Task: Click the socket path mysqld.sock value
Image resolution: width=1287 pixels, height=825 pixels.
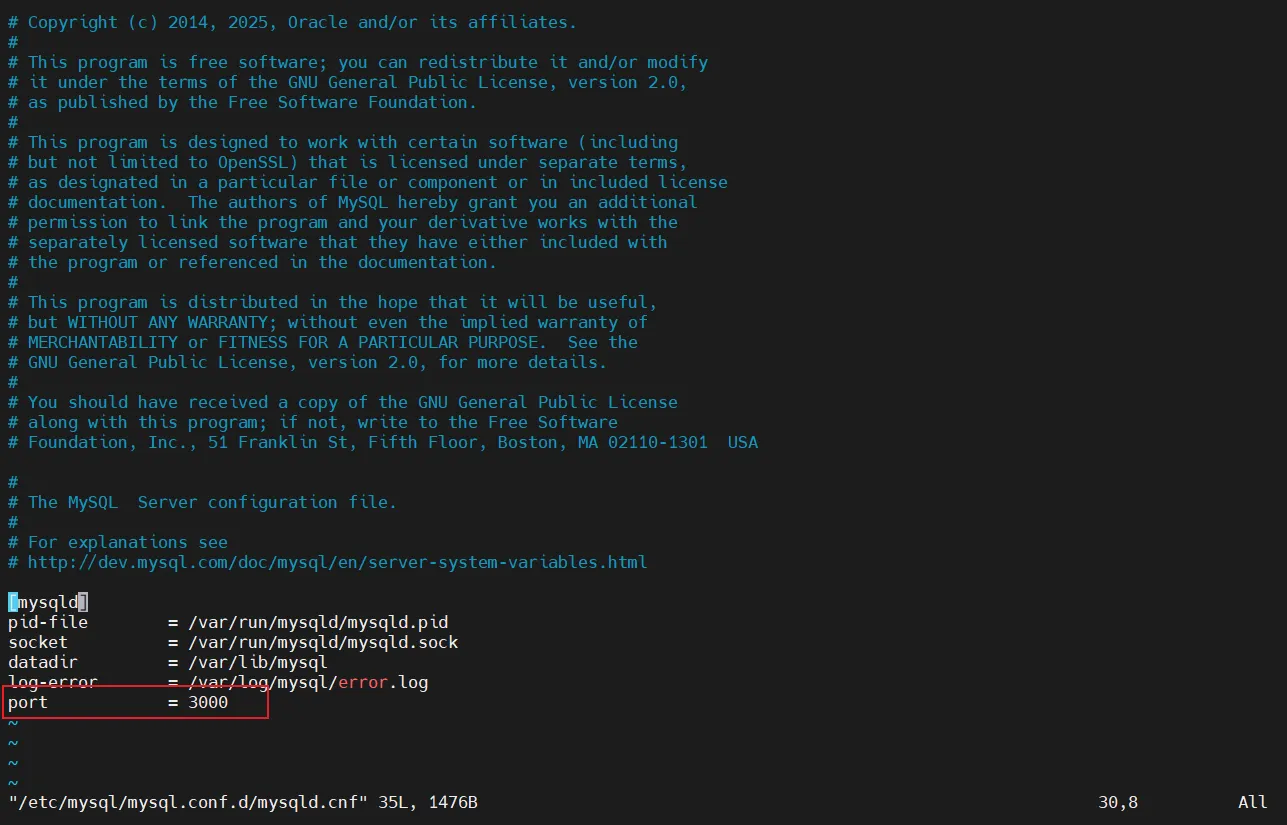Action: click(323, 642)
